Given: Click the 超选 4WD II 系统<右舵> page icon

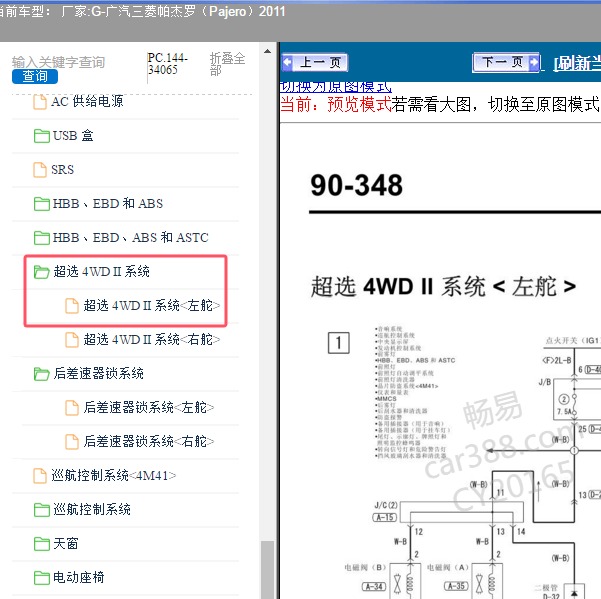Looking at the screenshot, I should click(x=72, y=340).
